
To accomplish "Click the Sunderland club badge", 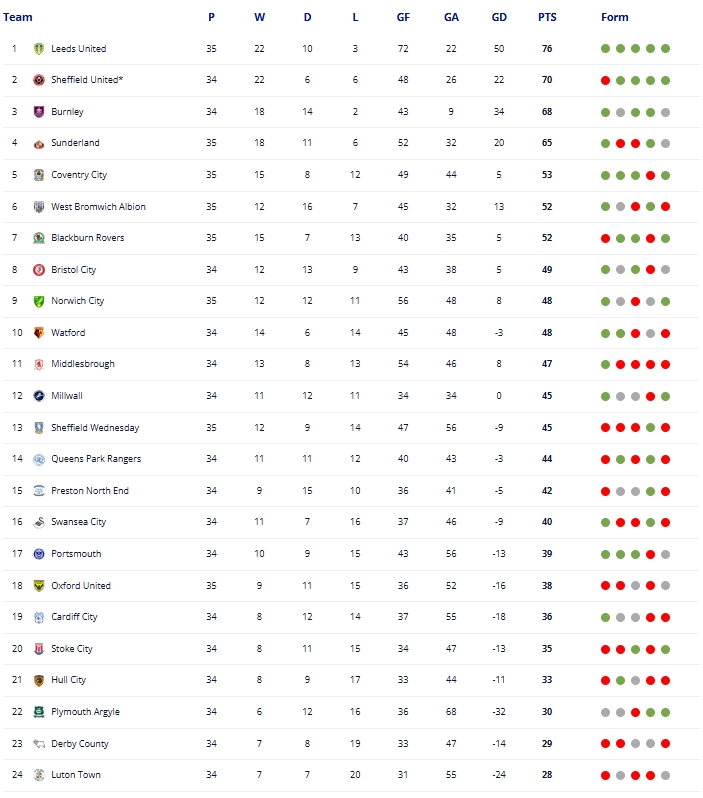I will [x=39, y=143].
